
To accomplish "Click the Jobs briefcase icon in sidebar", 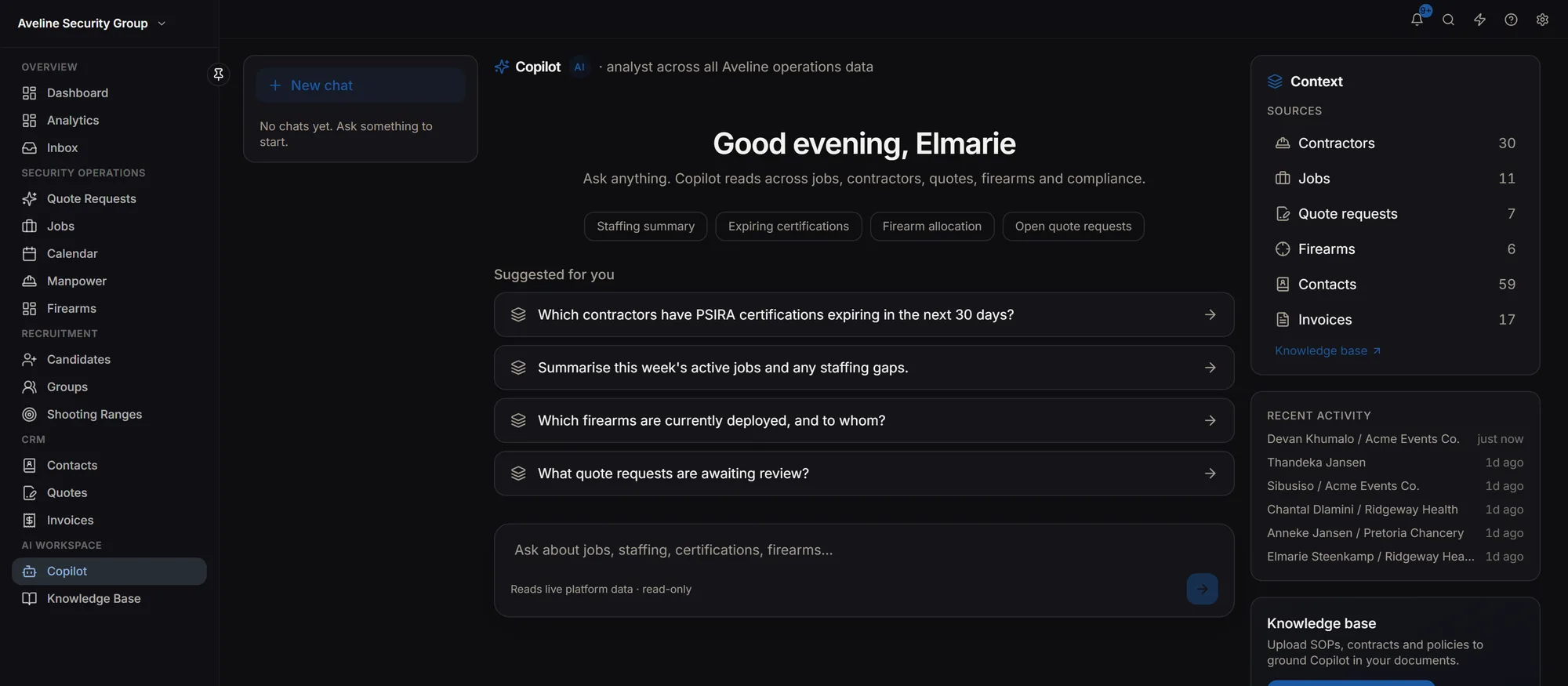I will click(30, 226).
